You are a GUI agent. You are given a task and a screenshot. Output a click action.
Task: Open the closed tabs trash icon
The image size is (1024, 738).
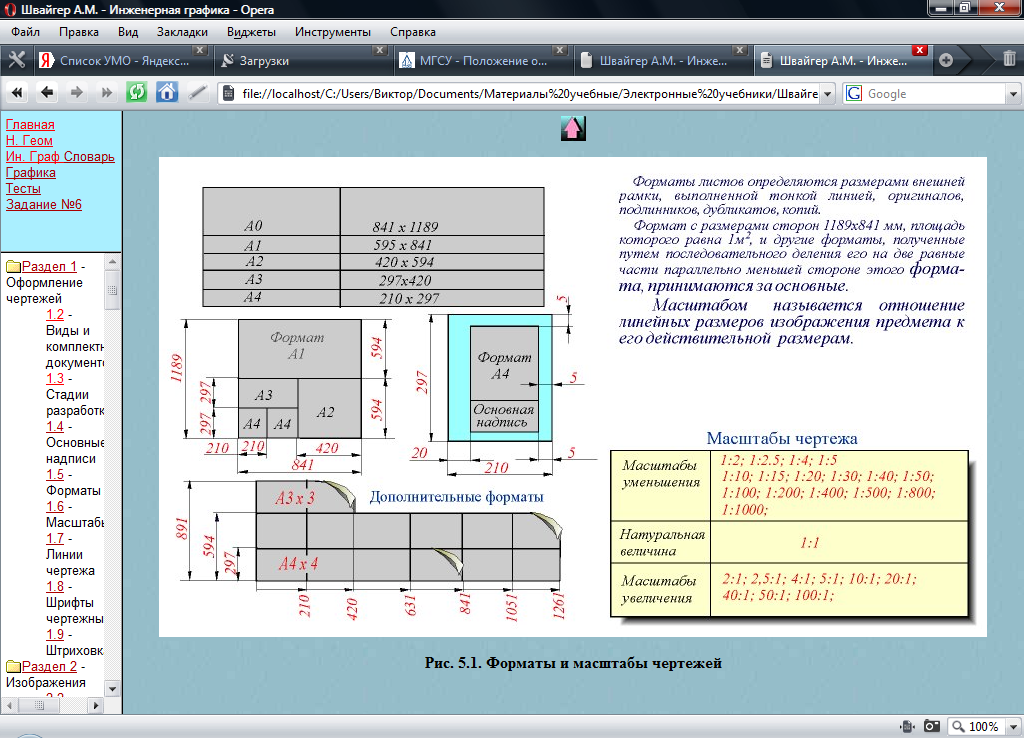pyautogui.click(x=1009, y=59)
